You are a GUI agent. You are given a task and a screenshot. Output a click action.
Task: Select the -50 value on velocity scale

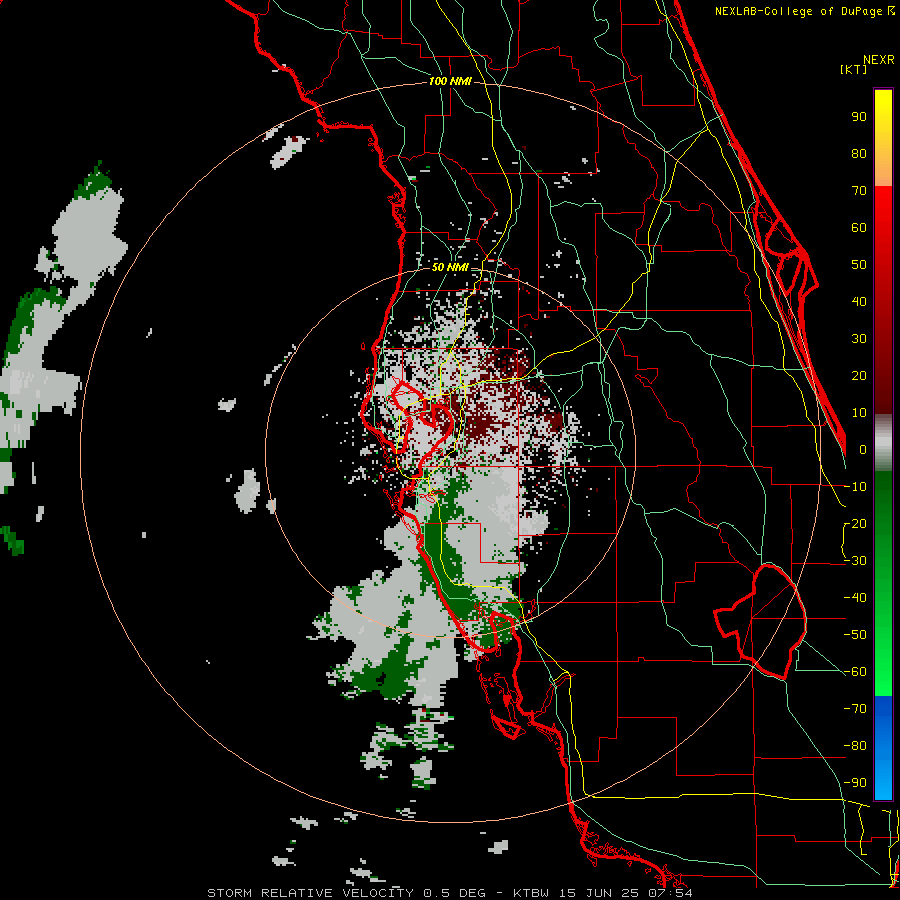point(855,635)
